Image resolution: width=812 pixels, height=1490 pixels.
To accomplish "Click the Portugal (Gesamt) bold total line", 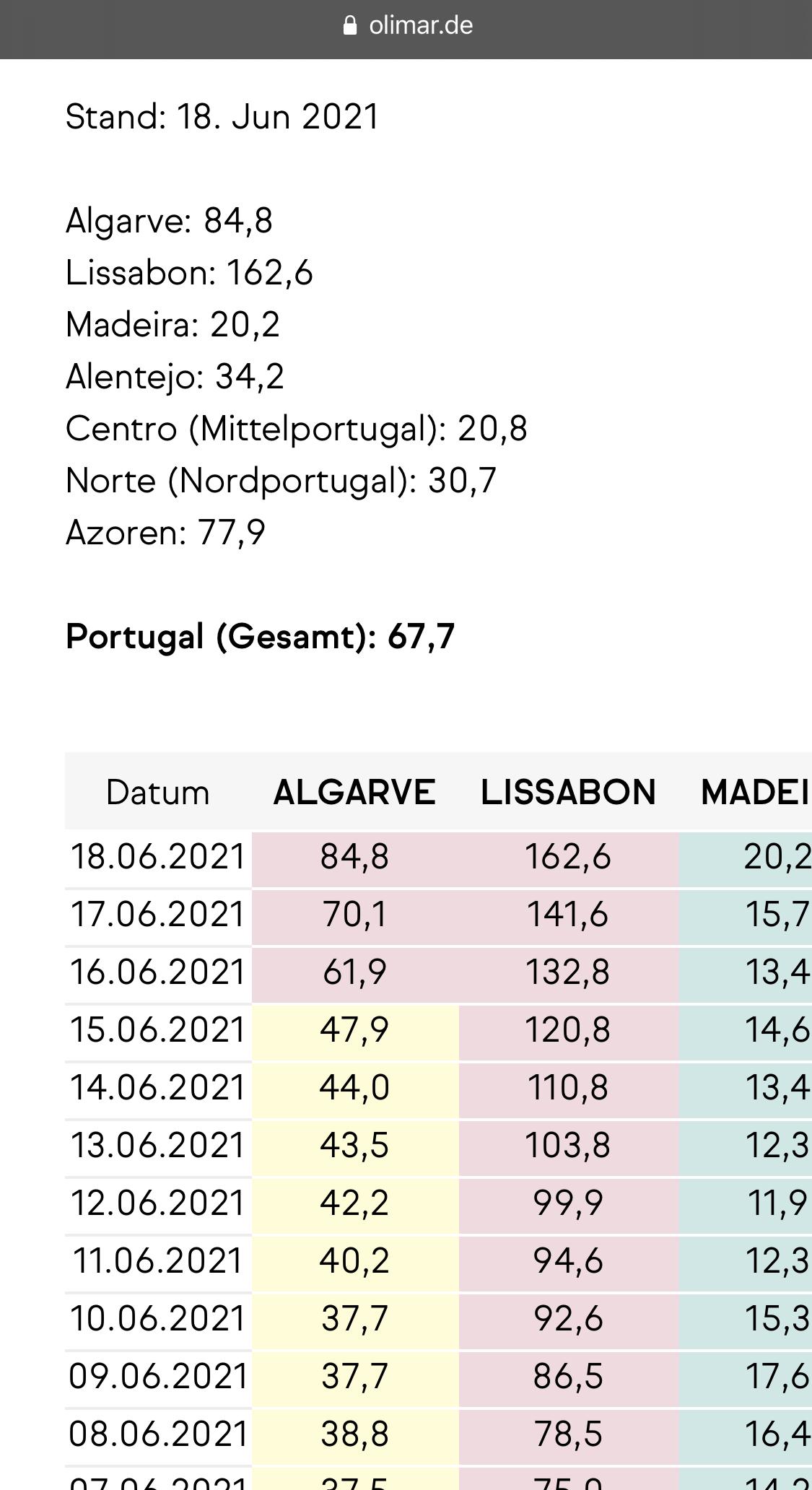I will coord(260,637).
